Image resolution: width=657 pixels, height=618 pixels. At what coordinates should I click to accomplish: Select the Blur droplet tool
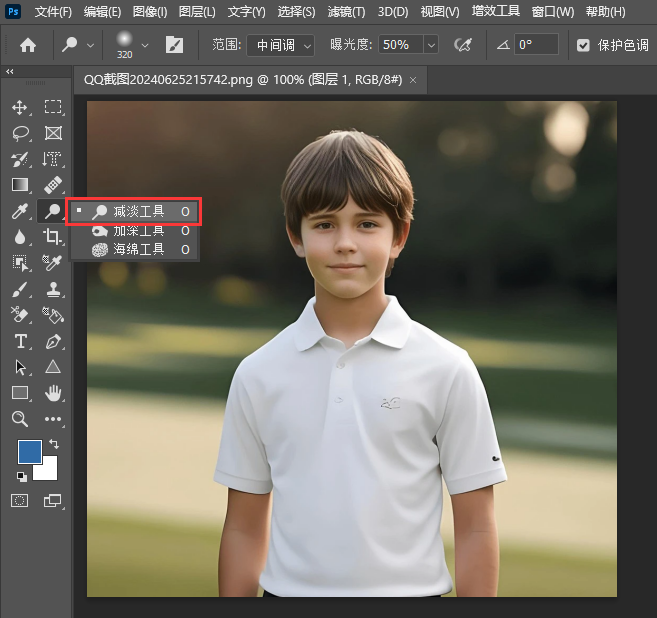click(20, 237)
